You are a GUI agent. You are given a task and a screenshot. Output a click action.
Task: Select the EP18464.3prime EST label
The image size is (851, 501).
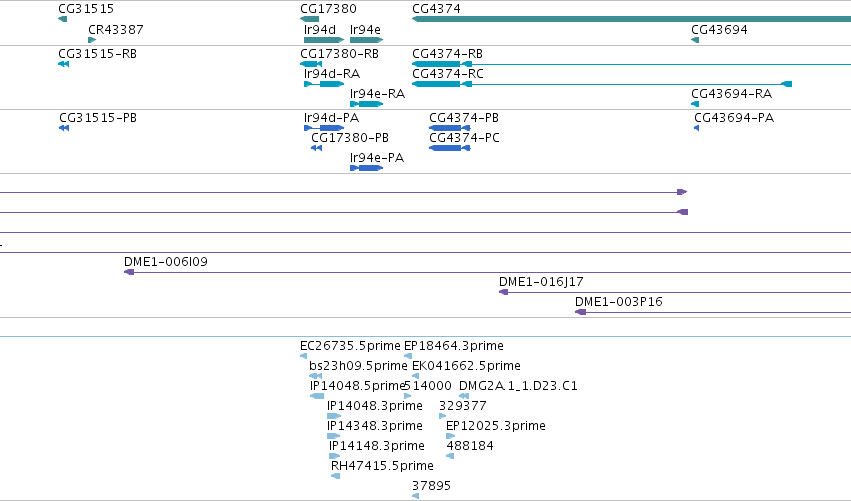(x=454, y=346)
